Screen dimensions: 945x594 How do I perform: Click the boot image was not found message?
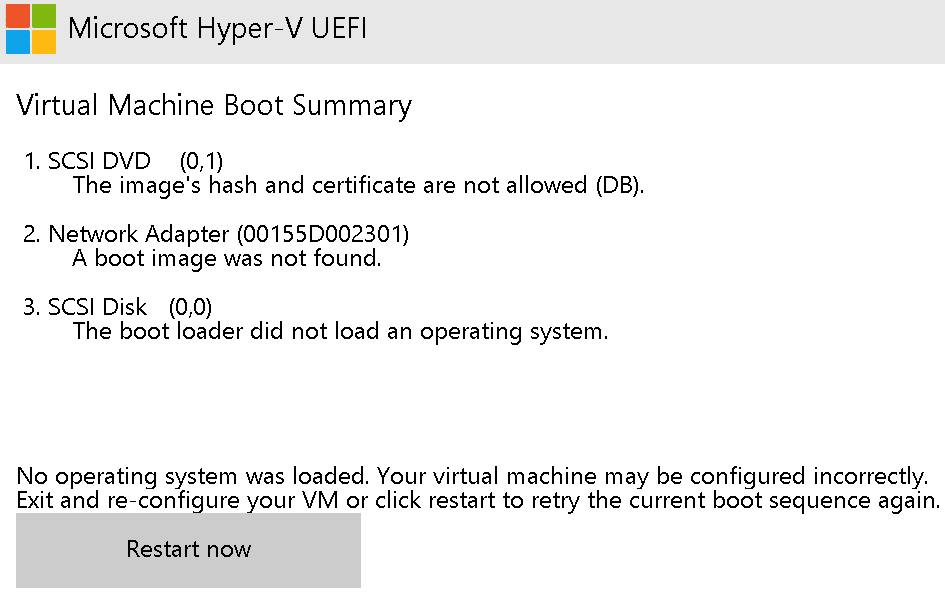pos(227,258)
